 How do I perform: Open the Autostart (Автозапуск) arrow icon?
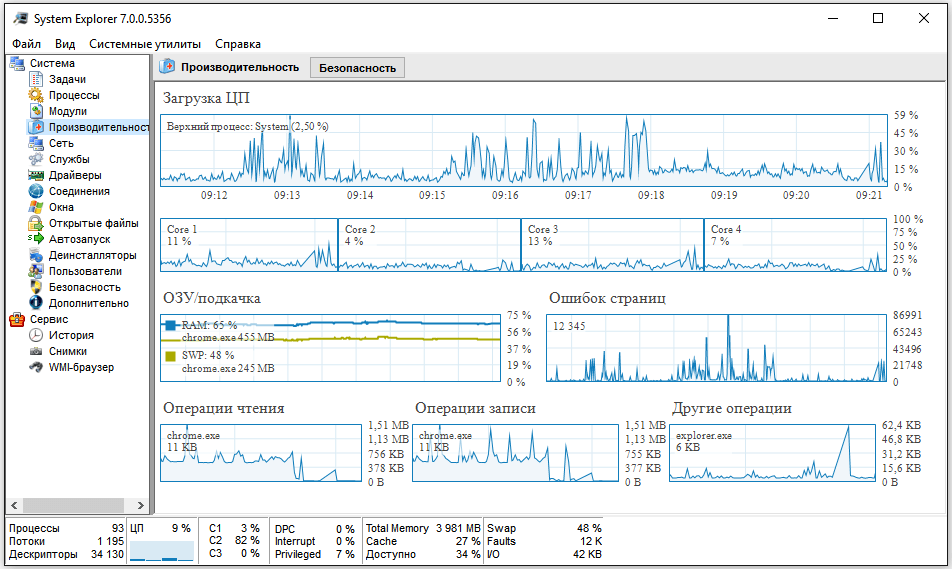click(x=36, y=239)
